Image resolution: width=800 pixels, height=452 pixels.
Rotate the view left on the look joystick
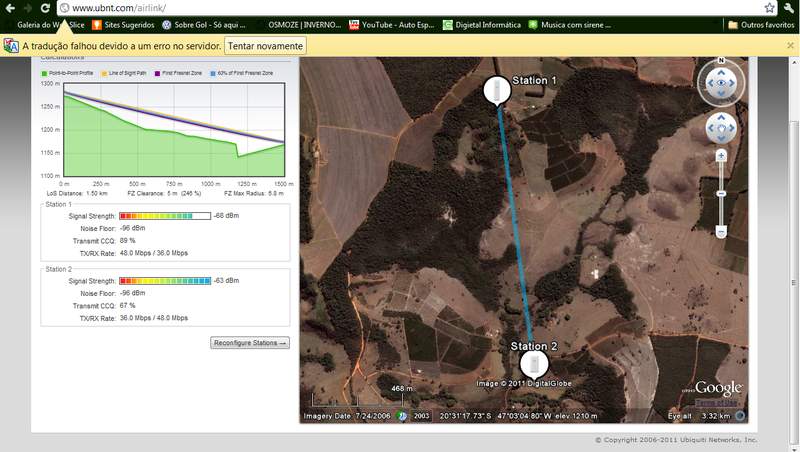[710, 83]
